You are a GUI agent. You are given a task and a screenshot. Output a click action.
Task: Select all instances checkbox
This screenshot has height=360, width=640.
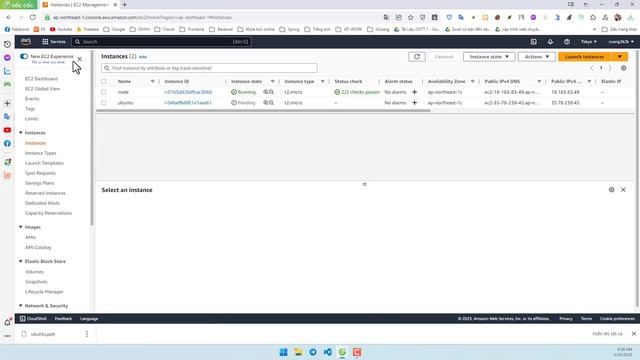coord(104,82)
